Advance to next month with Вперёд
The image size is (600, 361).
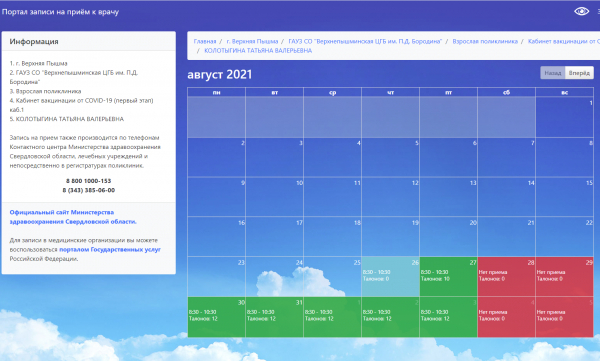pyautogui.click(x=579, y=73)
